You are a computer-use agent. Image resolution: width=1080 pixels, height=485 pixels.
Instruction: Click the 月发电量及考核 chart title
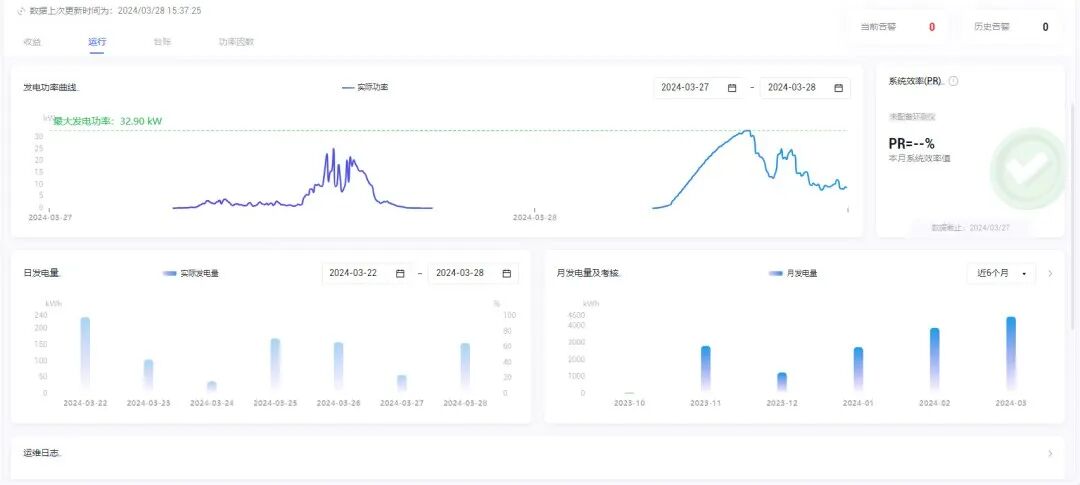pyautogui.click(x=590, y=274)
